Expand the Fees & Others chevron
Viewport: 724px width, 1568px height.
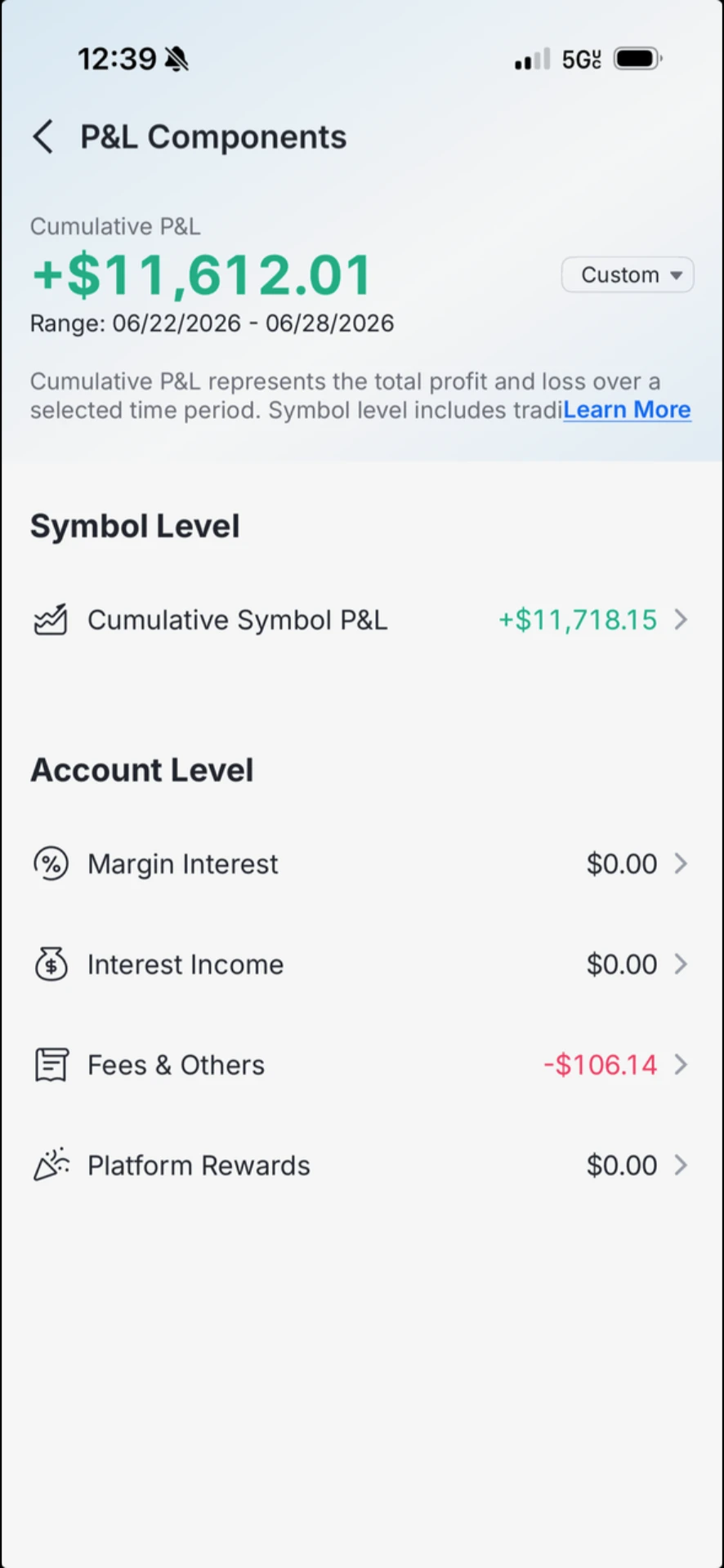coord(681,1065)
